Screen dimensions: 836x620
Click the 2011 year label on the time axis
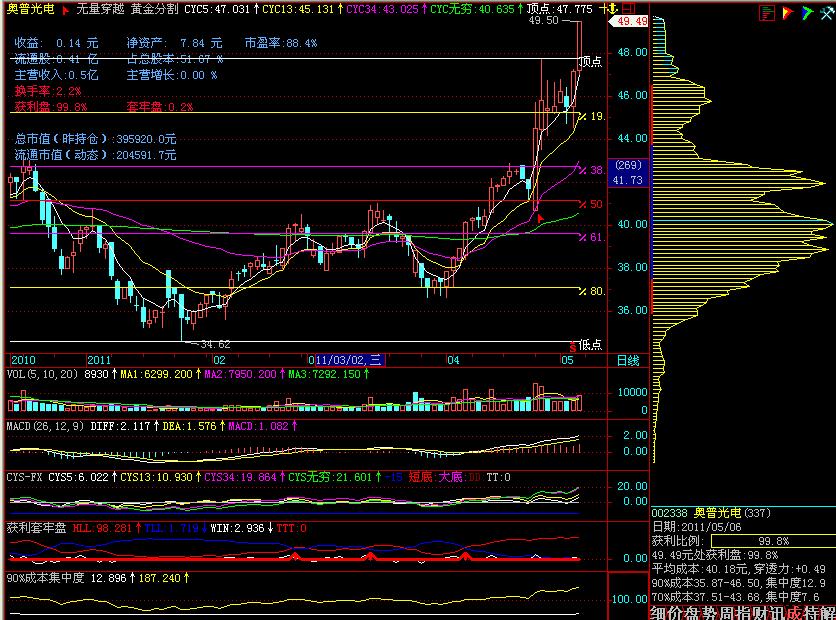click(x=99, y=360)
